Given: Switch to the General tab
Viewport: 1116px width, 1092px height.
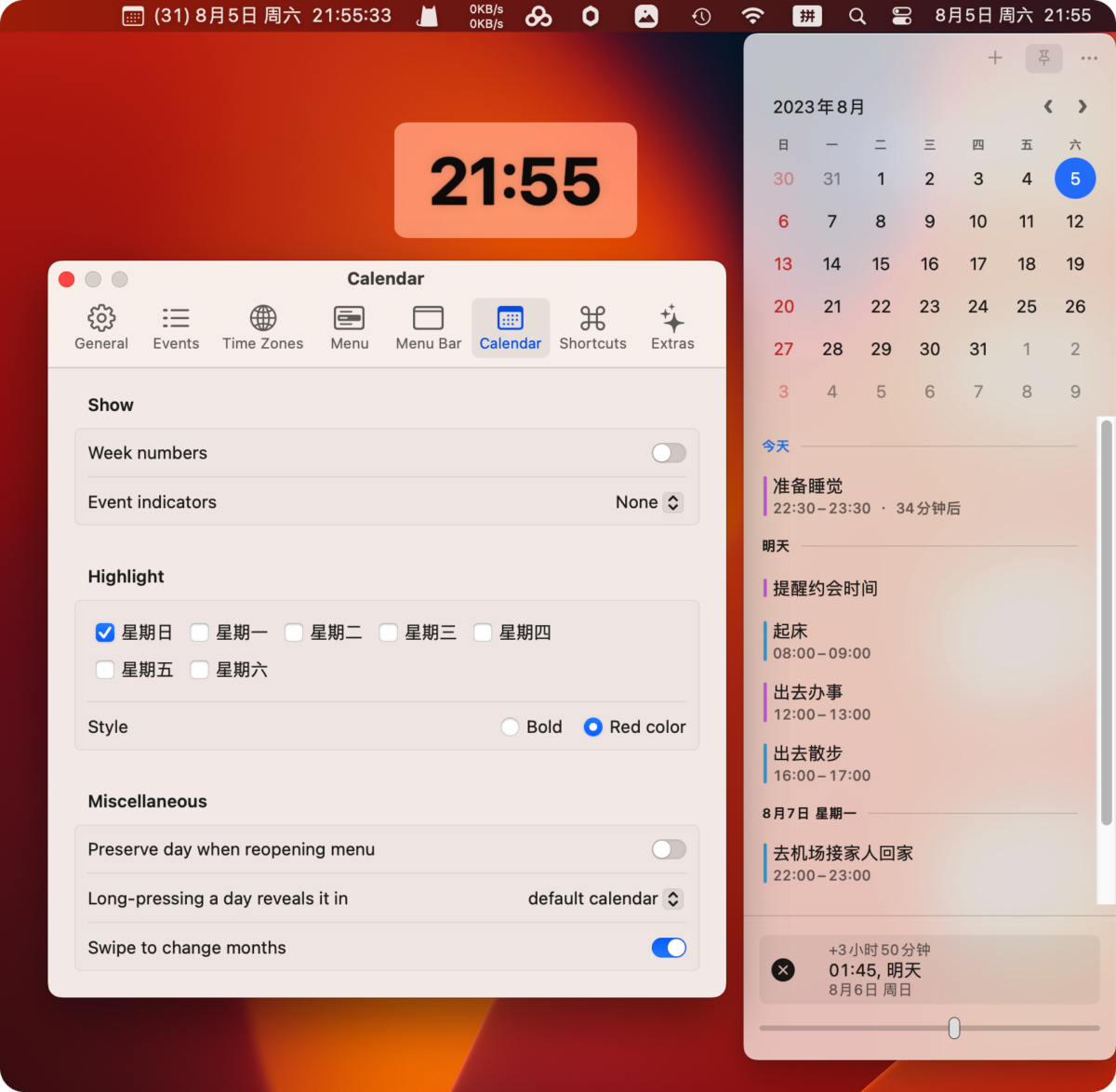Looking at the screenshot, I should coord(101,327).
